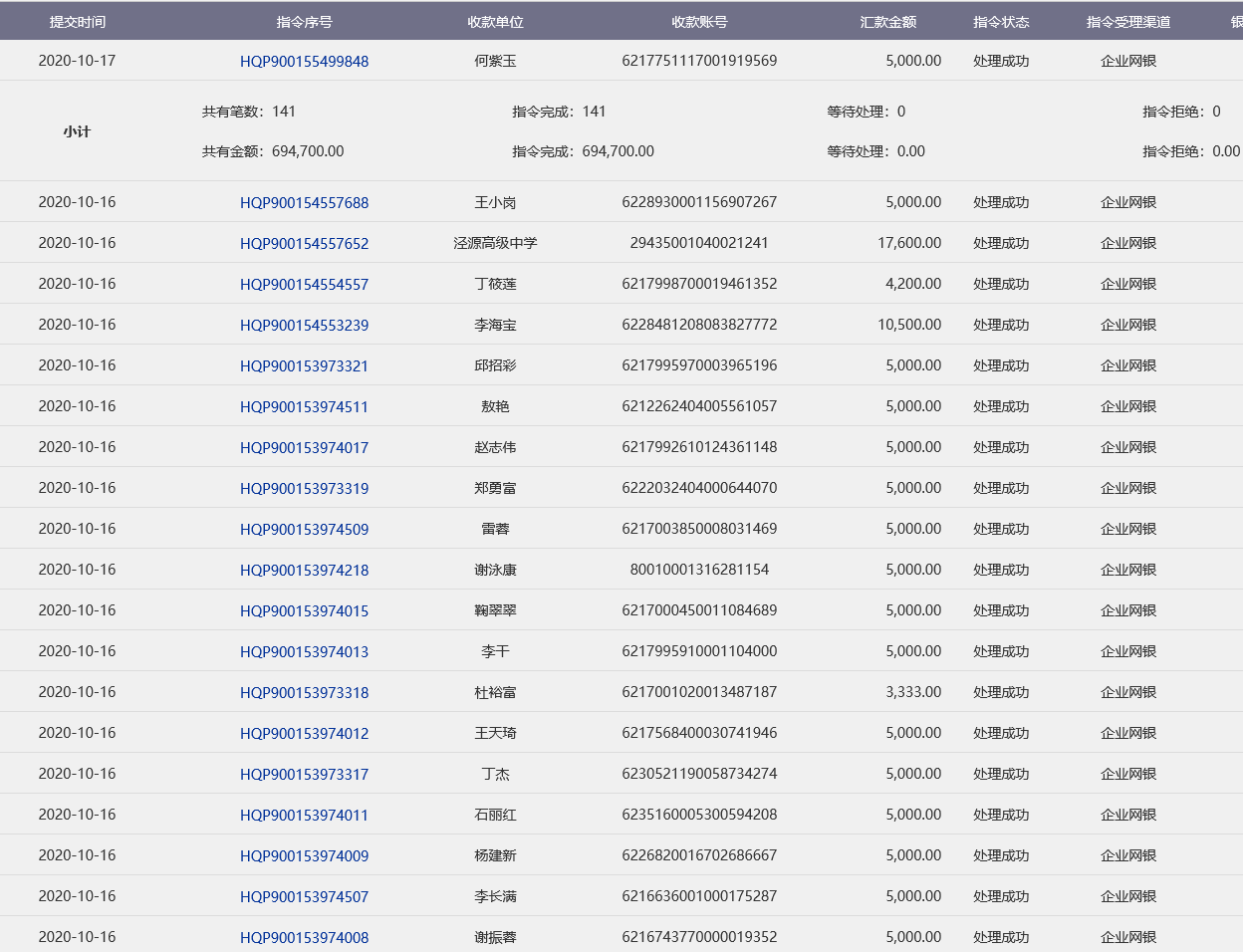Viewport: 1243px width, 952px height.
Task: Open instruction HQP900153974008
Action: pos(304,938)
